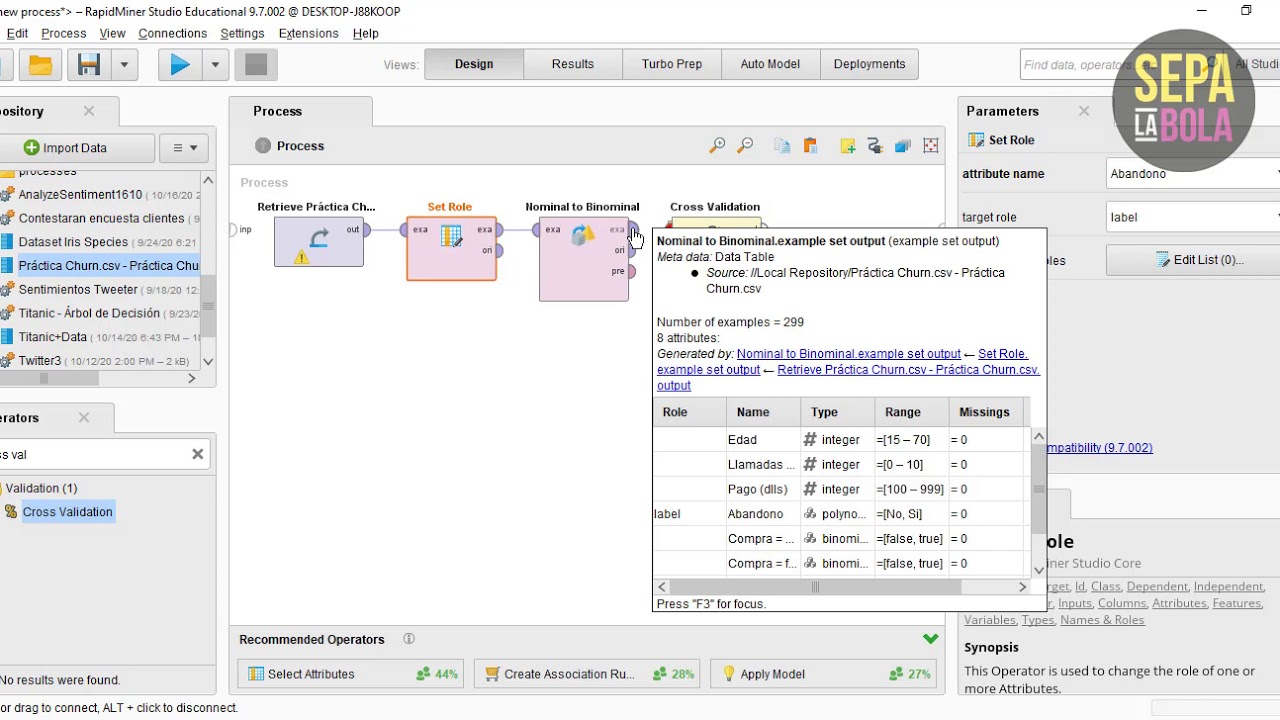Click the Retrieve operator's out port
The image size is (1280, 720).
pos(367,230)
